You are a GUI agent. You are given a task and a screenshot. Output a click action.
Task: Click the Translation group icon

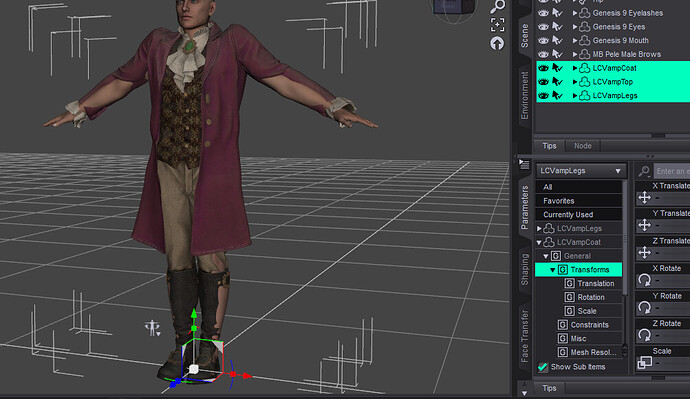[569, 283]
